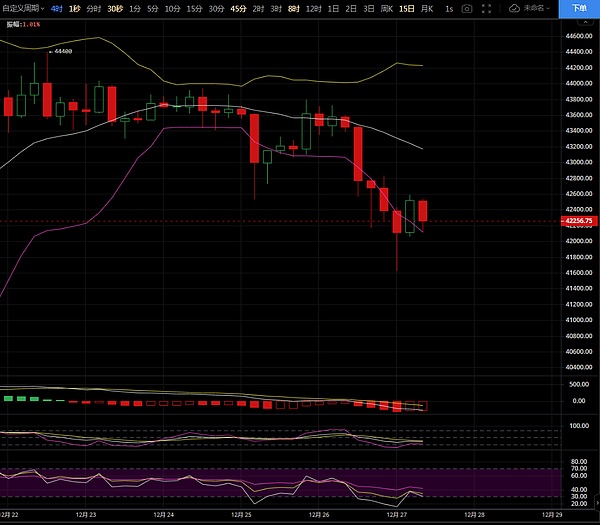Click the 下单 order button
Screen dimensions: 600x525
click(580, 8)
